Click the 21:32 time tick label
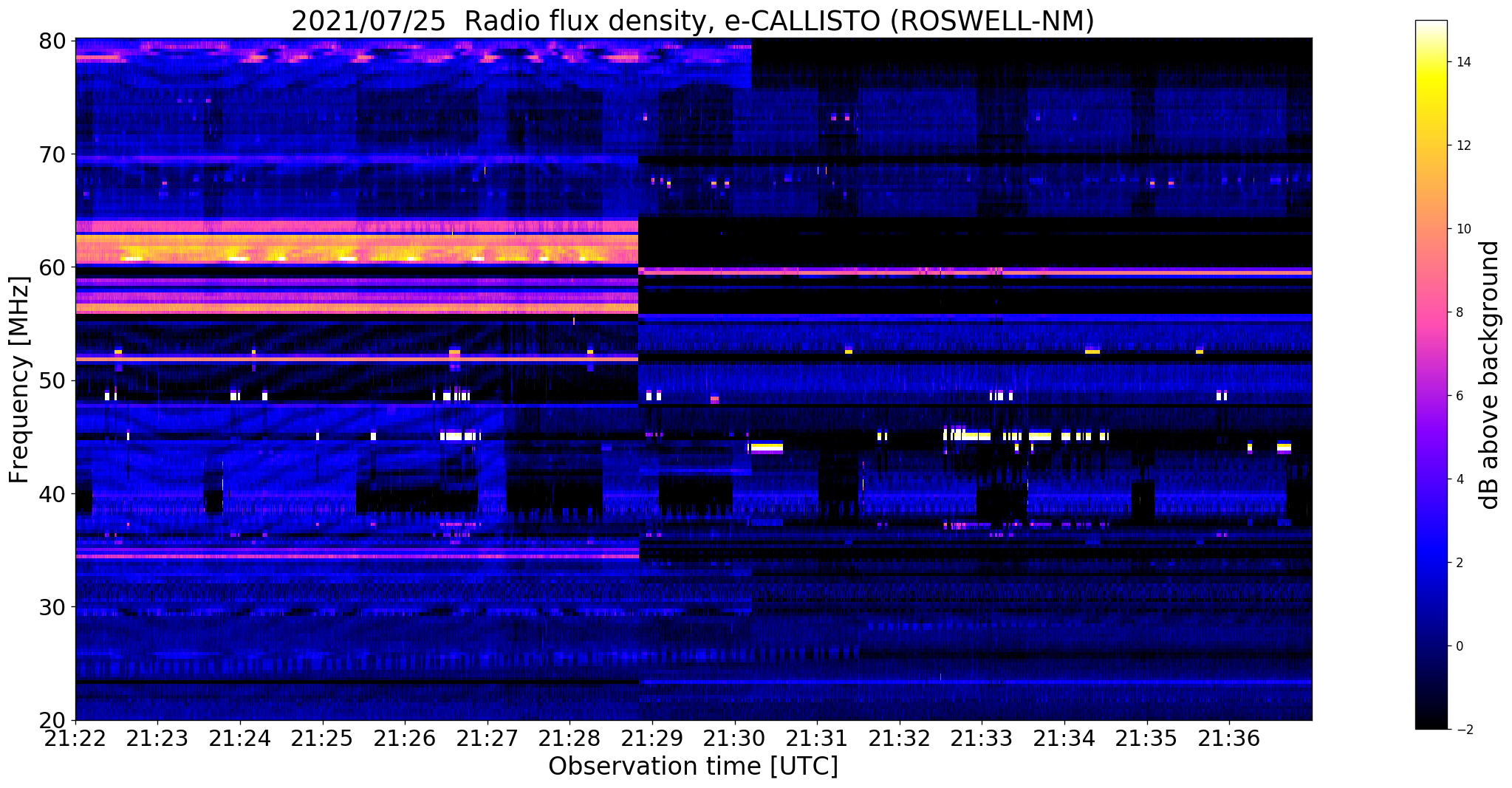This screenshot has height=788, width=1512. coord(900,739)
